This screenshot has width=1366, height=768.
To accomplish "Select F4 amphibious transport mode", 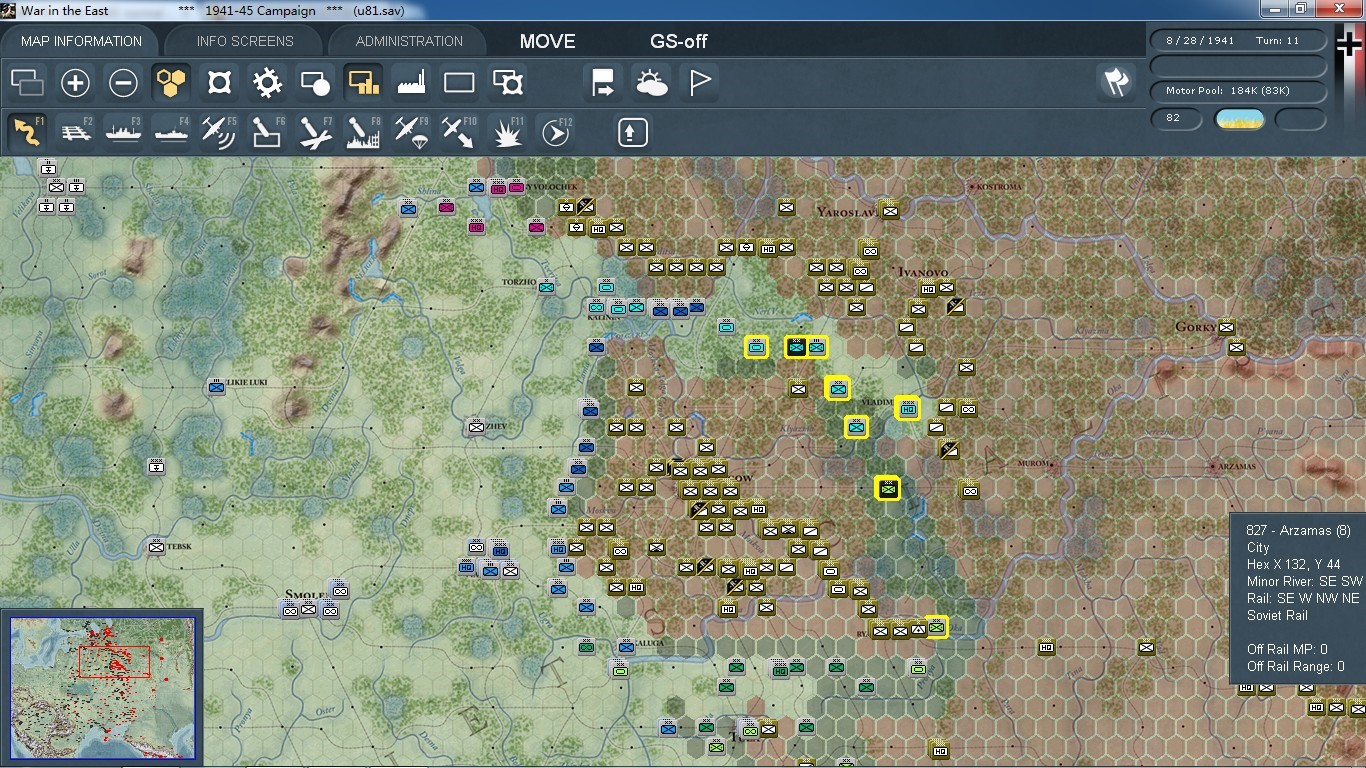I will (171, 131).
